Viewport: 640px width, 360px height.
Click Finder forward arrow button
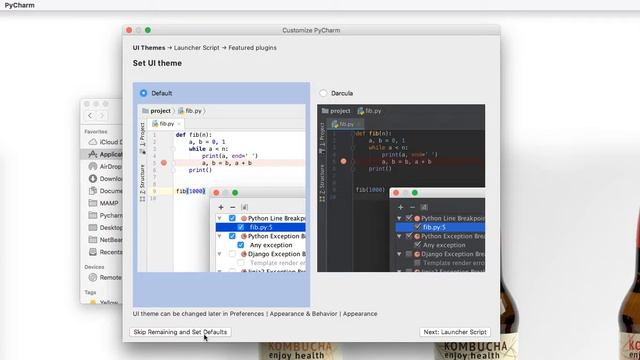point(102,116)
